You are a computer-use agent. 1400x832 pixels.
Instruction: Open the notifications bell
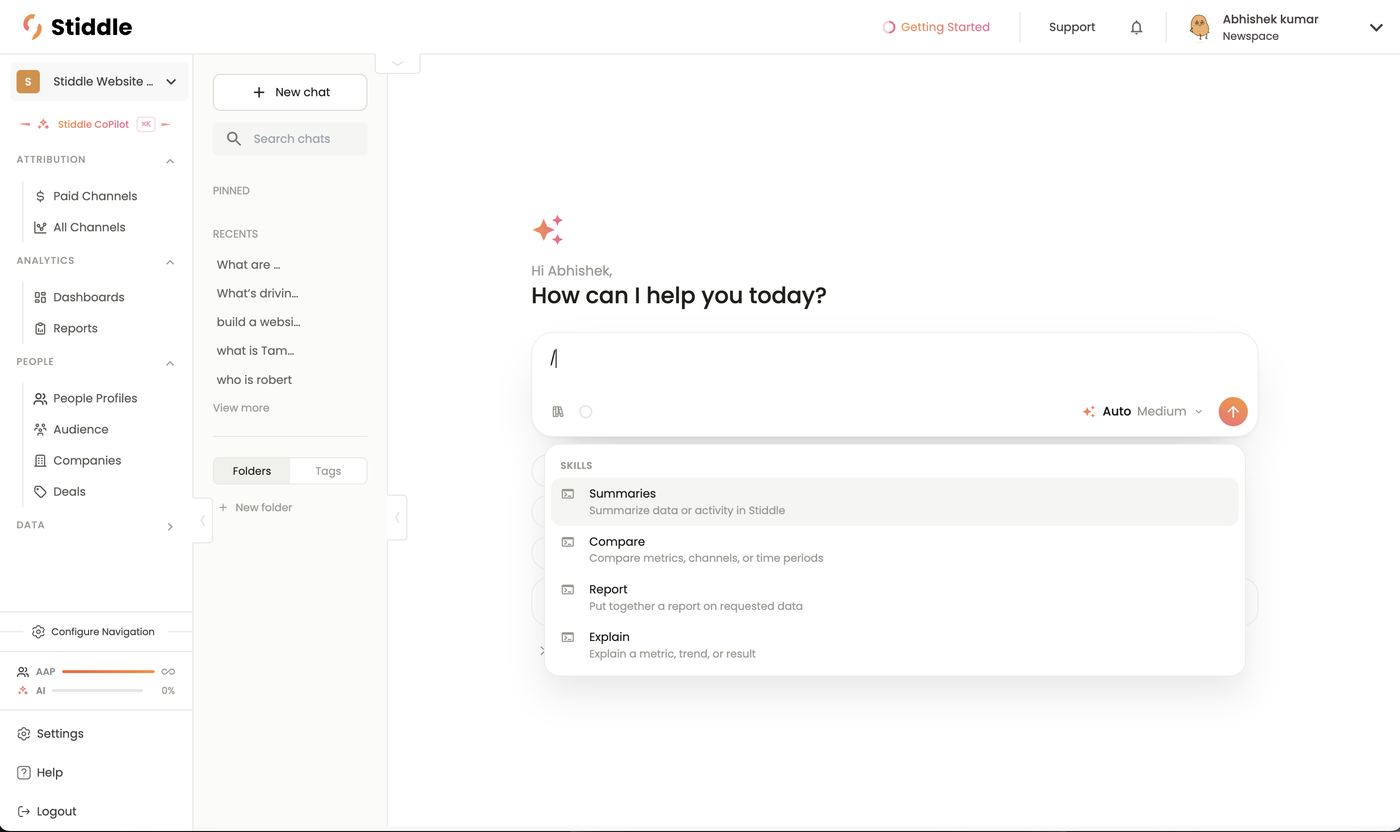click(1136, 27)
